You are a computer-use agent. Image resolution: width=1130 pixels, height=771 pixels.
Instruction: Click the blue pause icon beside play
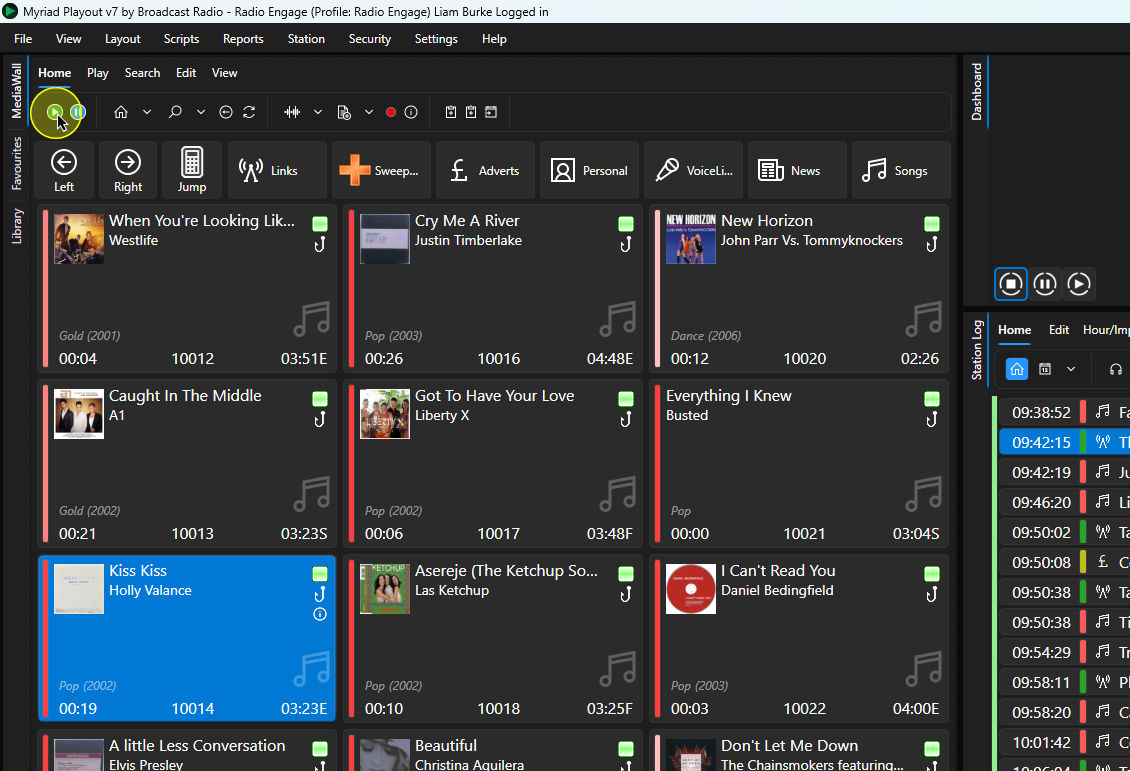point(78,112)
